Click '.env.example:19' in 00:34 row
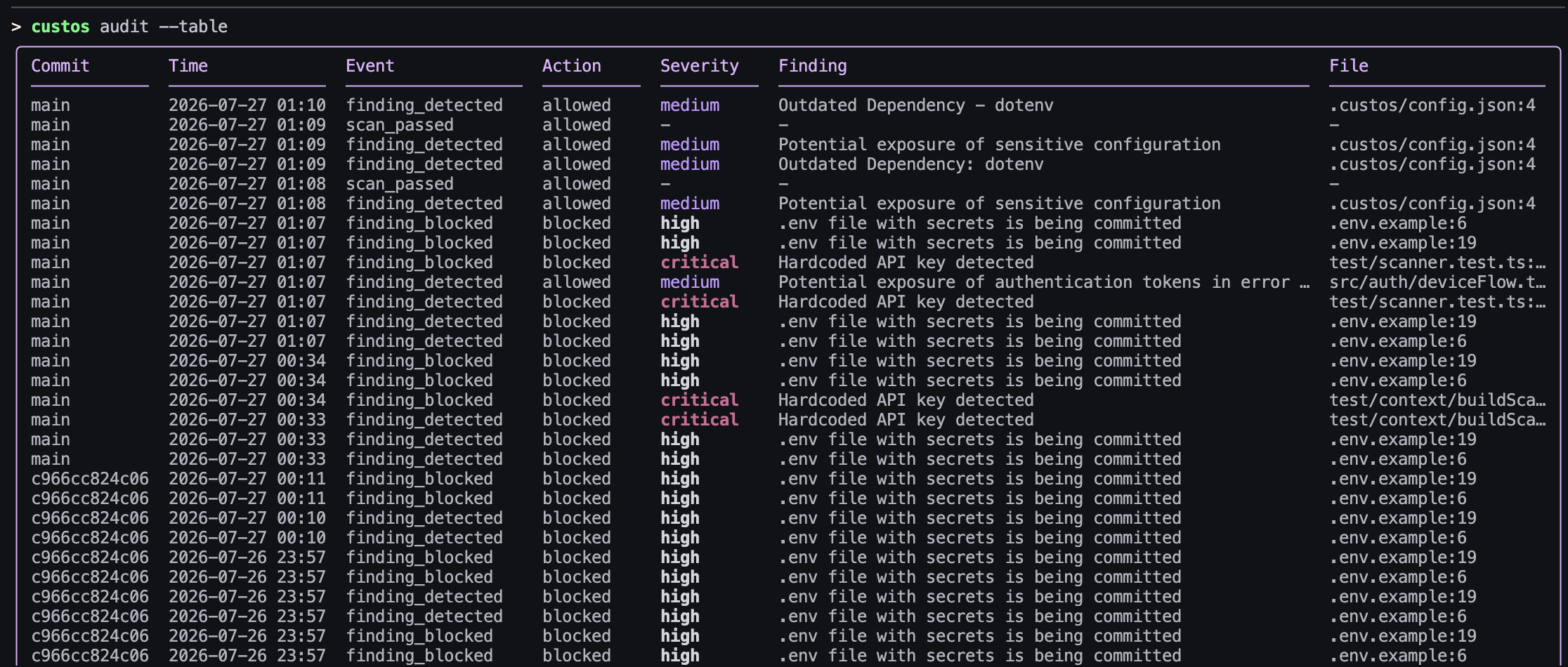 click(x=1403, y=361)
